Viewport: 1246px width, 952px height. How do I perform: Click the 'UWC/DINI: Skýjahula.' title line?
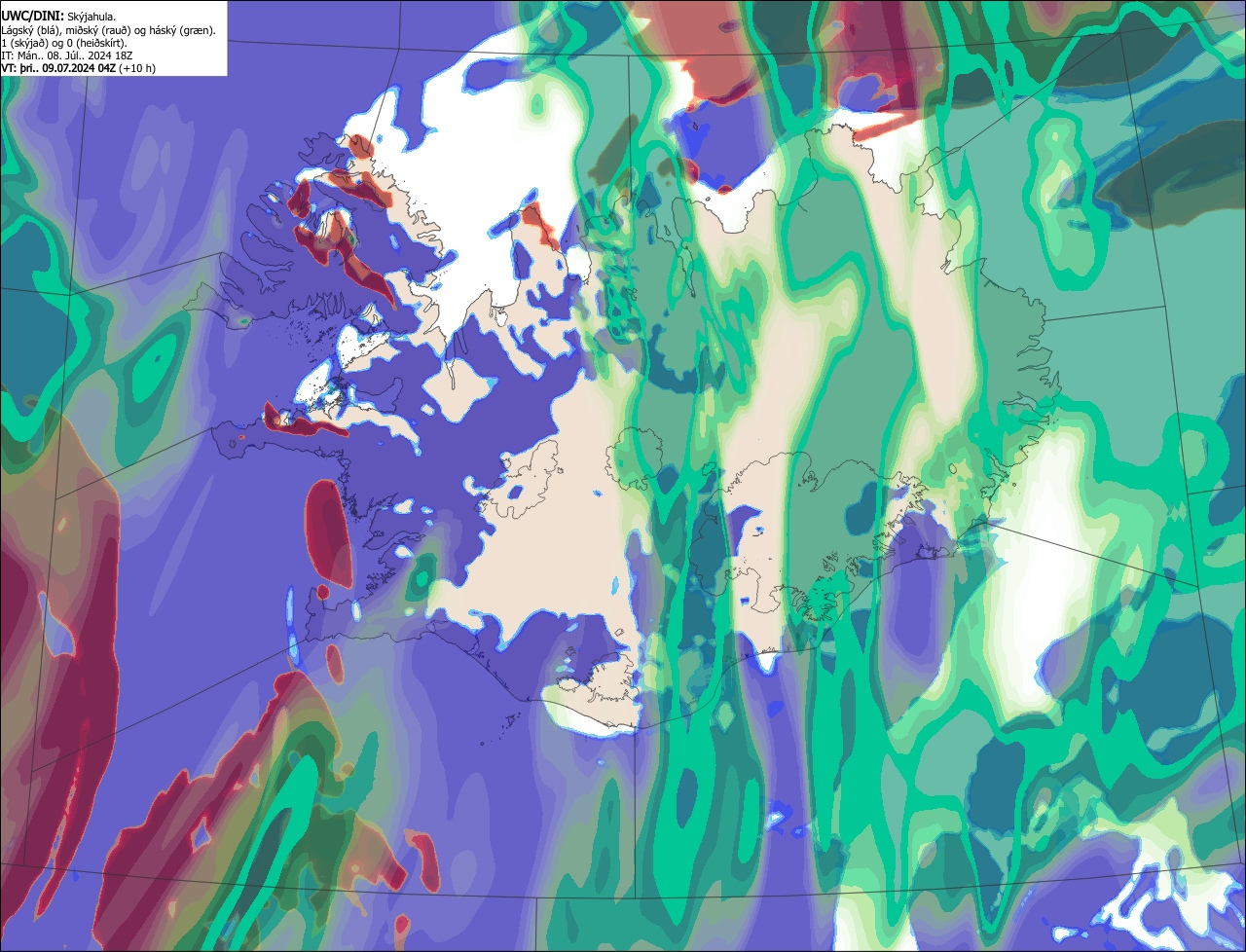click(x=58, y=17)
